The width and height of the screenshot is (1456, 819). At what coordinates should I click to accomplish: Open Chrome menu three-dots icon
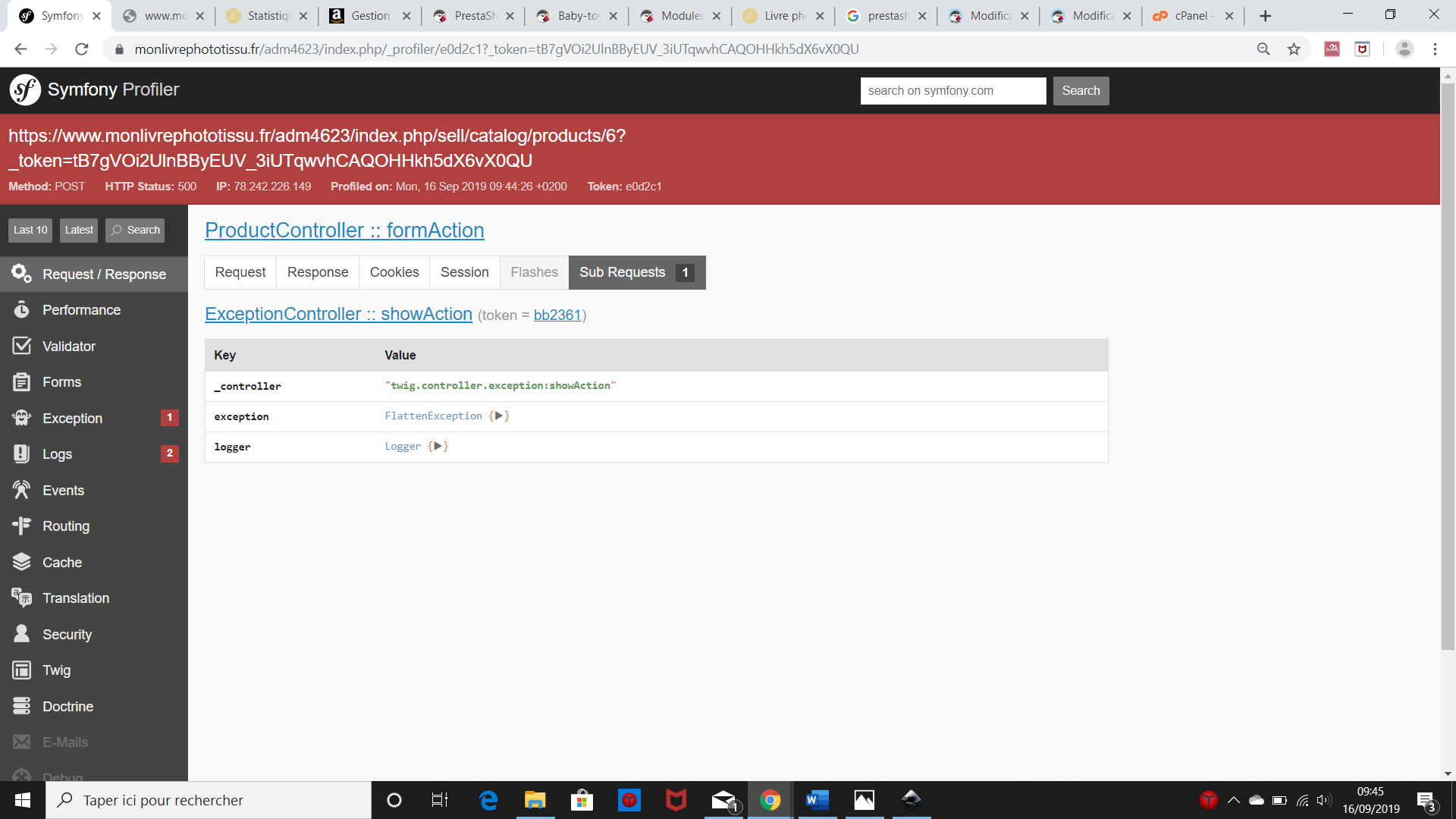tap(1435, 49)
